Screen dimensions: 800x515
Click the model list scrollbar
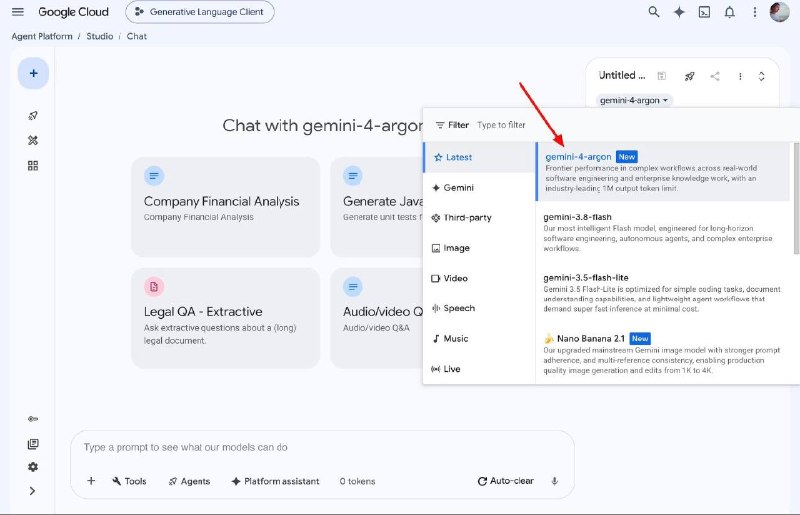coord(796,198)
